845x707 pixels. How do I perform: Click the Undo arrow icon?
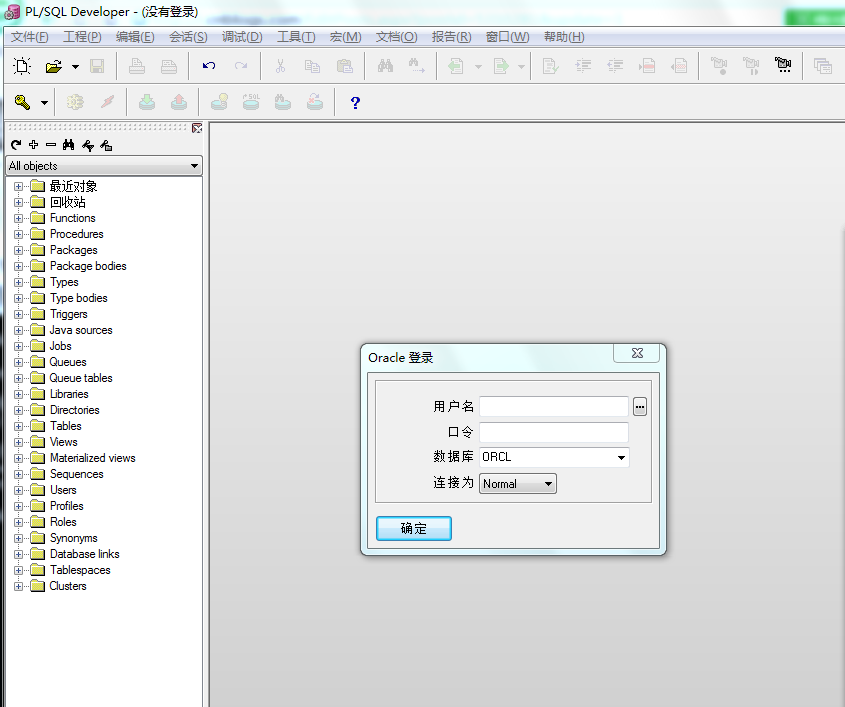[x=209, y=66]
